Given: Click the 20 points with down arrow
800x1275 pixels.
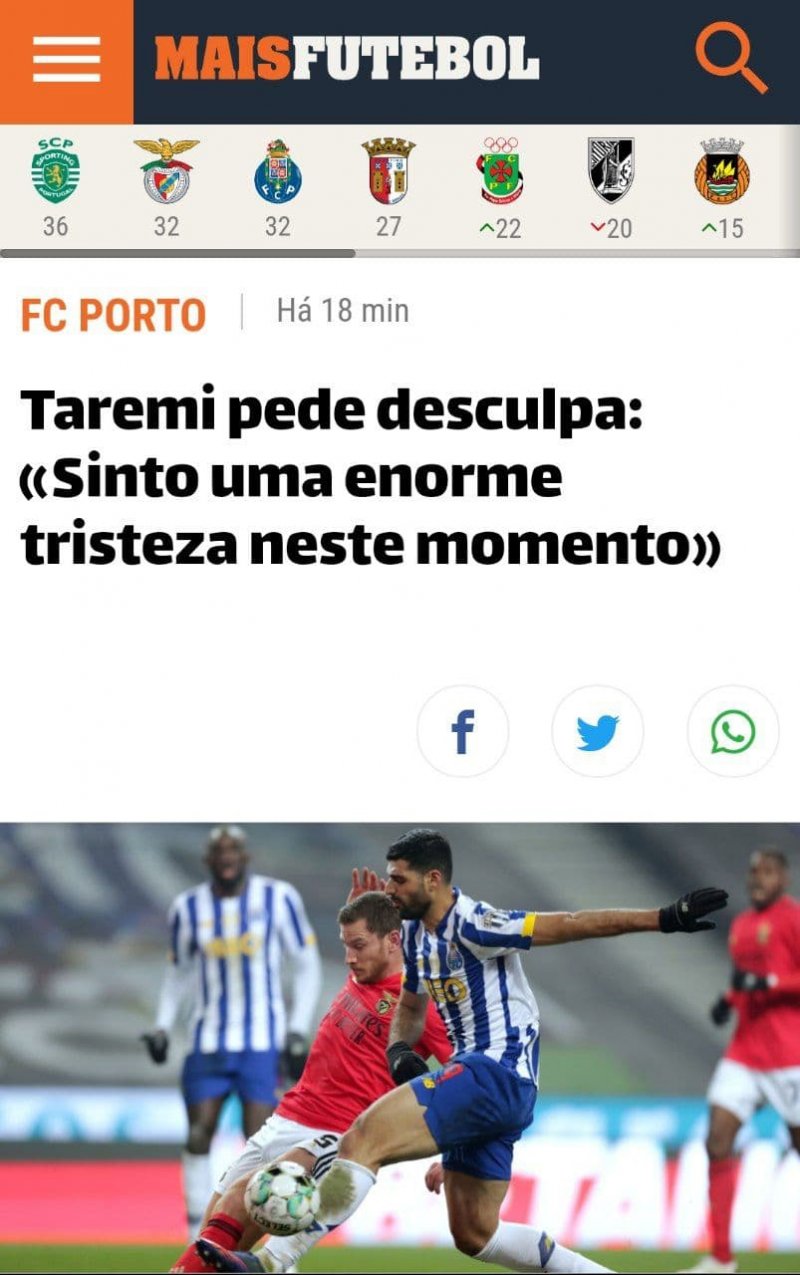Looking at the screenshot, I should [611, 229].
